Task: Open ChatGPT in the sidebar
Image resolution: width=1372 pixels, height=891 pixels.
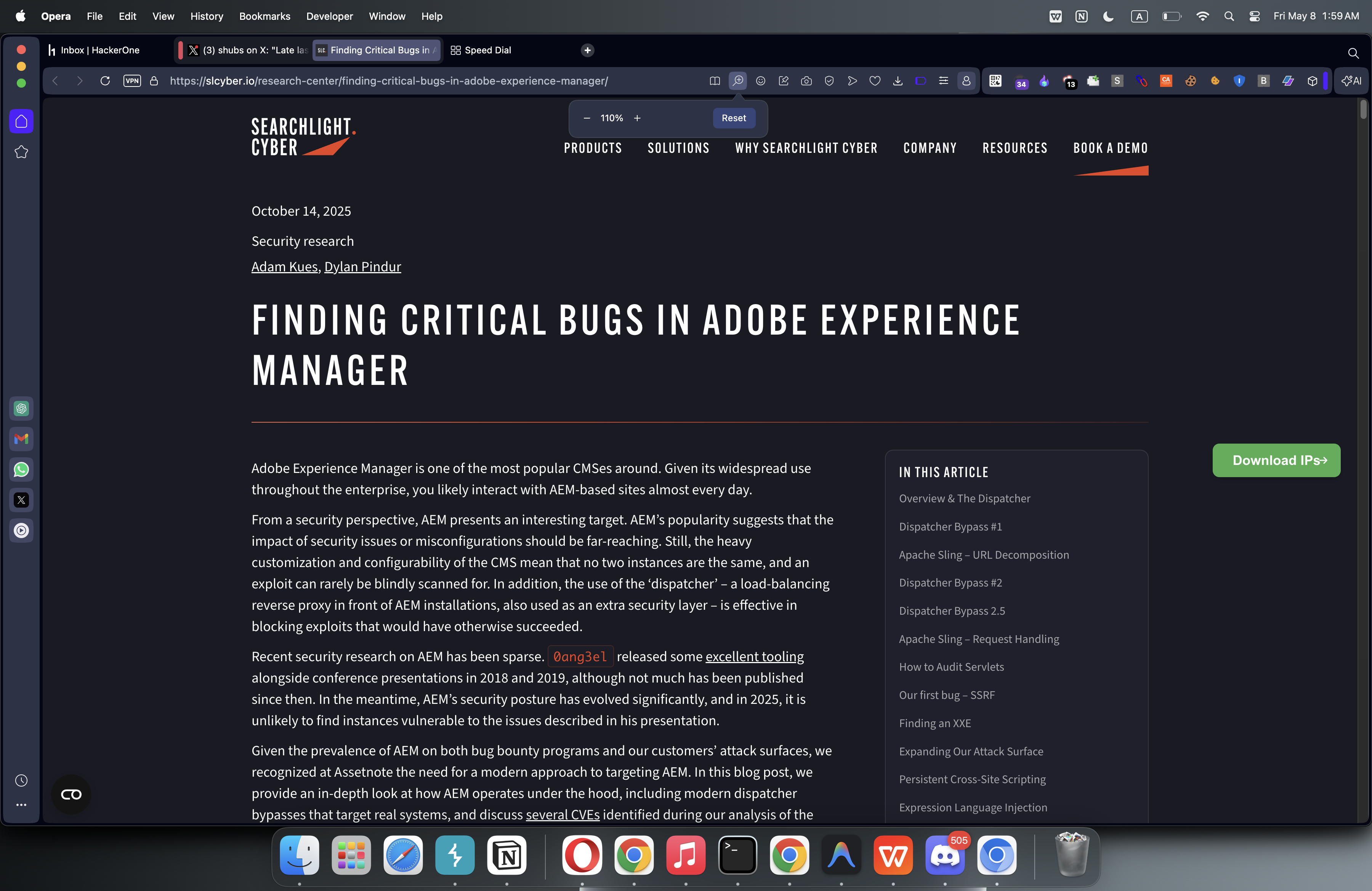Action: tap(21, 409)
